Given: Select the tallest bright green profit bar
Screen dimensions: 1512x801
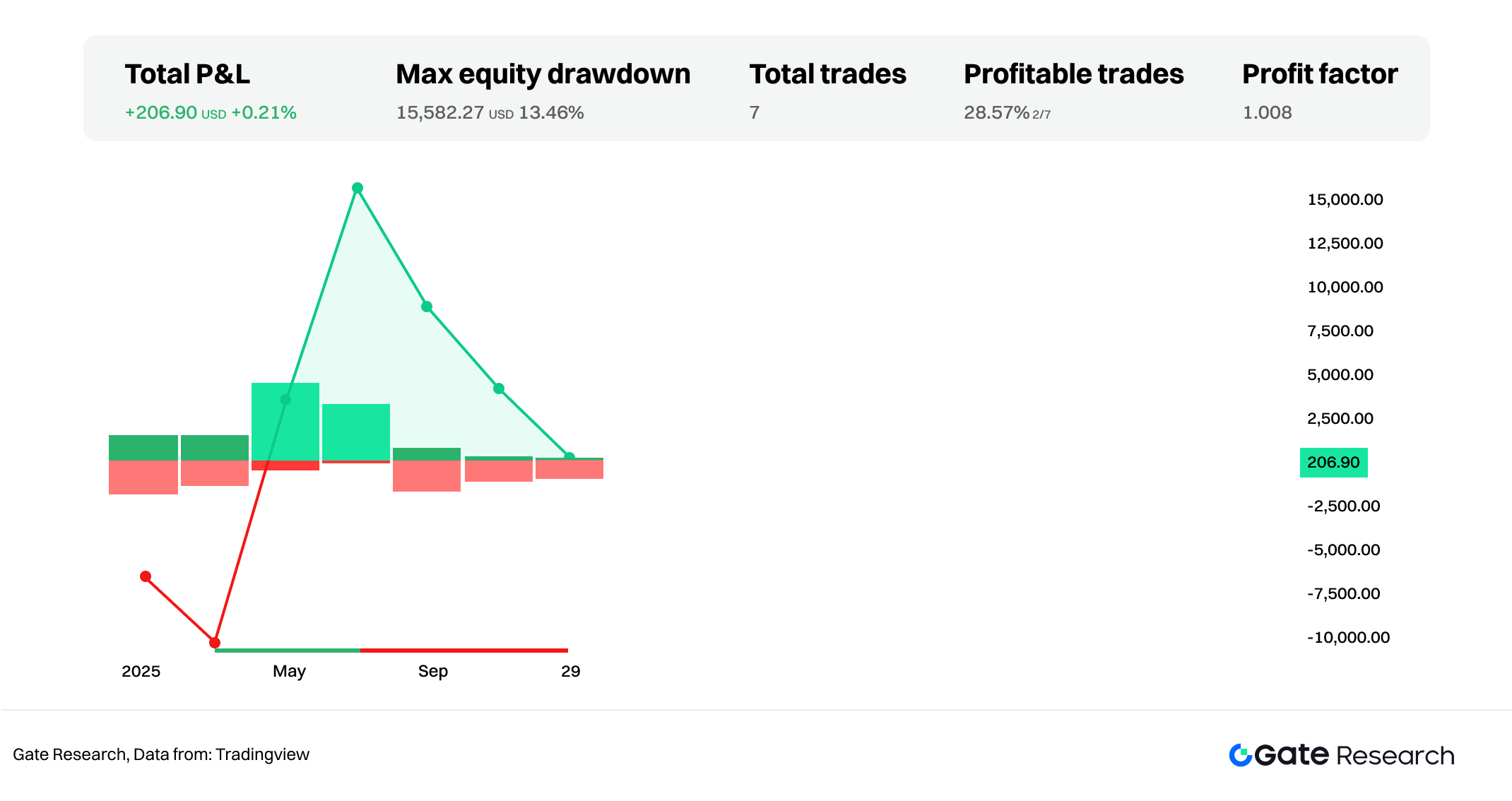Looking at the screenshot, I should click(285, 421).
